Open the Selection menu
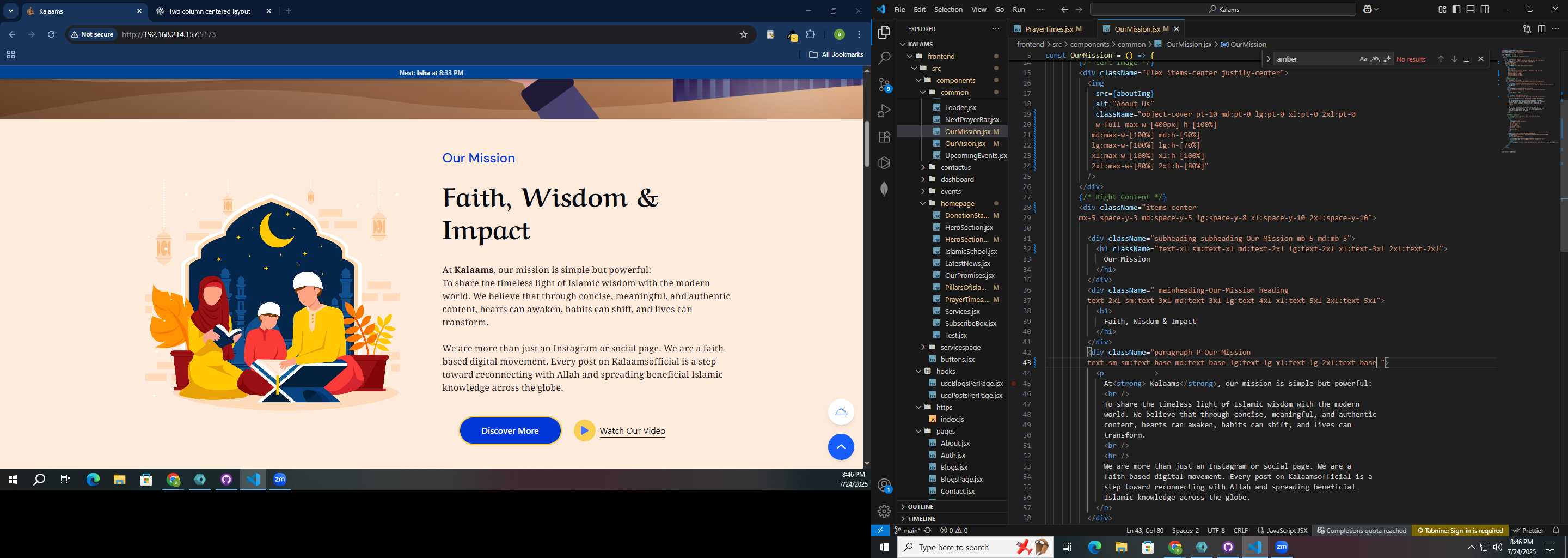 point(948,9)
